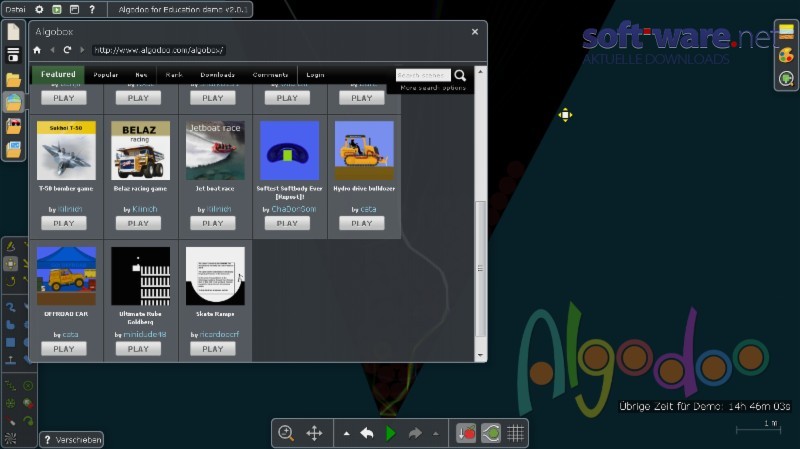The height and width of the screenshot is (449, 800).
Task: Open the scene folder icon in left sidebar
Action: click(x=13, y=79)
